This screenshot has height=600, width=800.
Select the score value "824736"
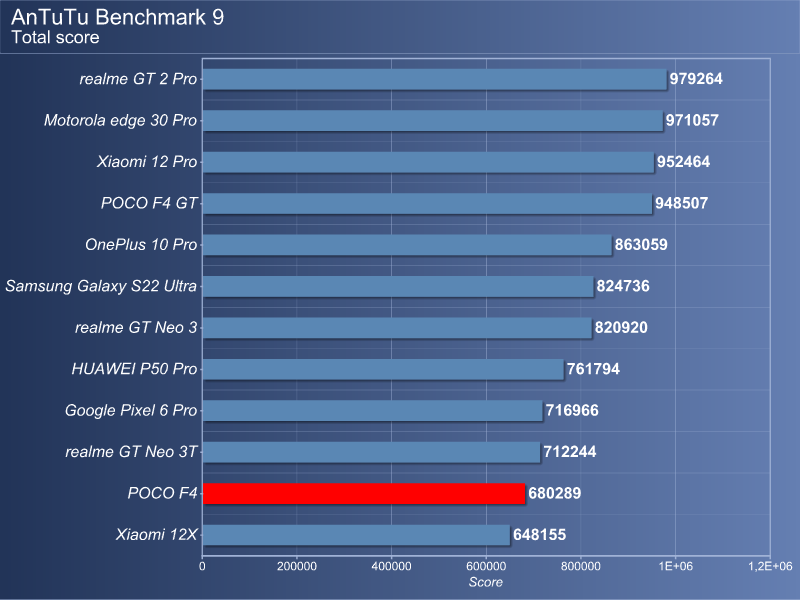pyautogui.click(x=623, y=286)
